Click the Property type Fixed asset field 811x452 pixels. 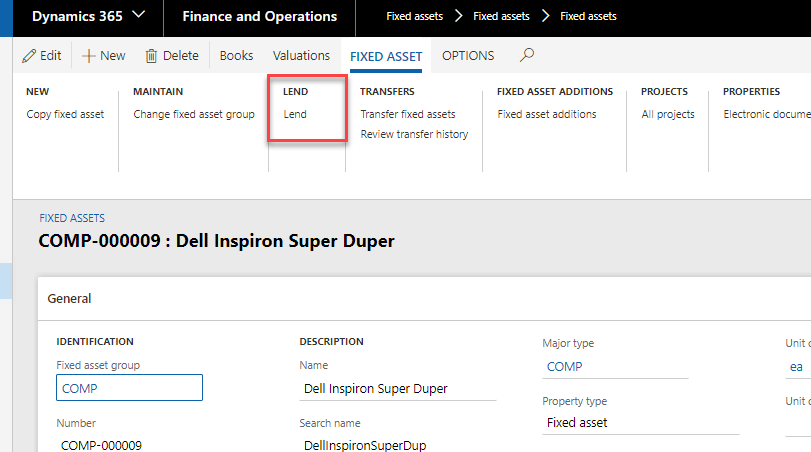[640, 423]
